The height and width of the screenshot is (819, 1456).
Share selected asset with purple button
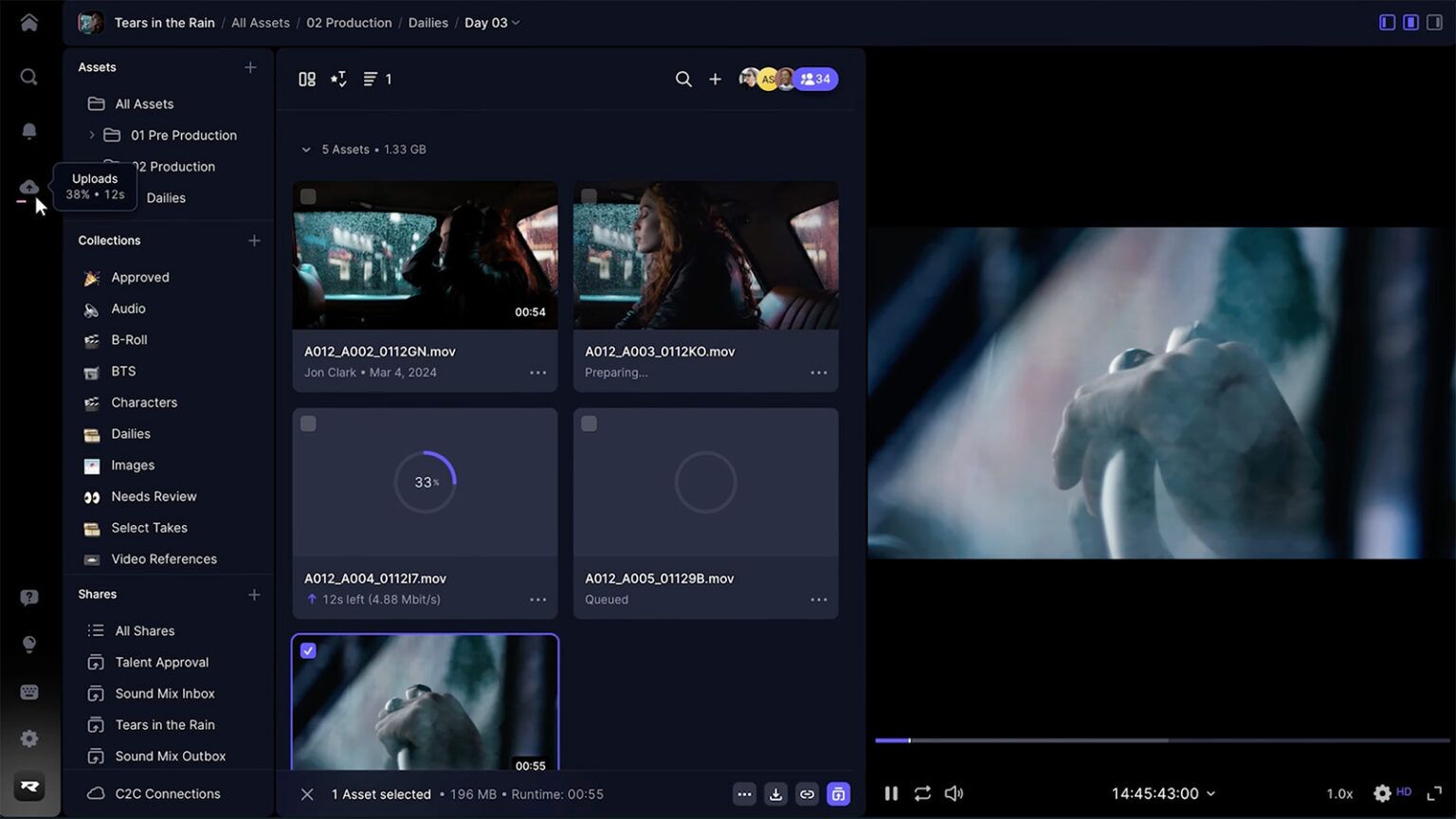pyautogui.click(x=838, y=794)
